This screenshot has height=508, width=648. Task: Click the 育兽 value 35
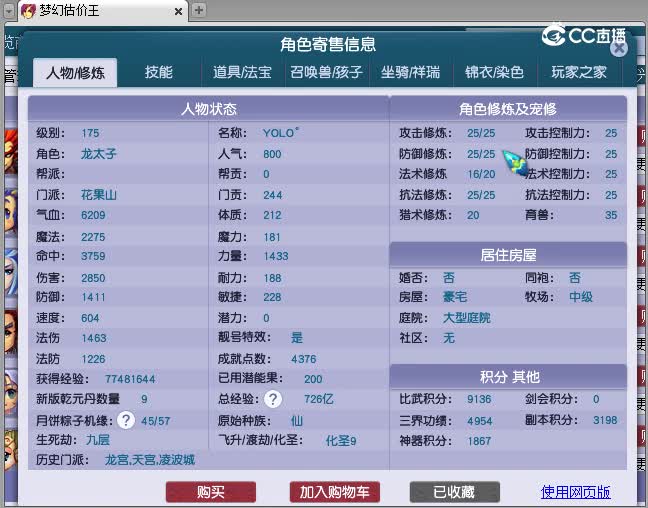[x=611, y=215]
